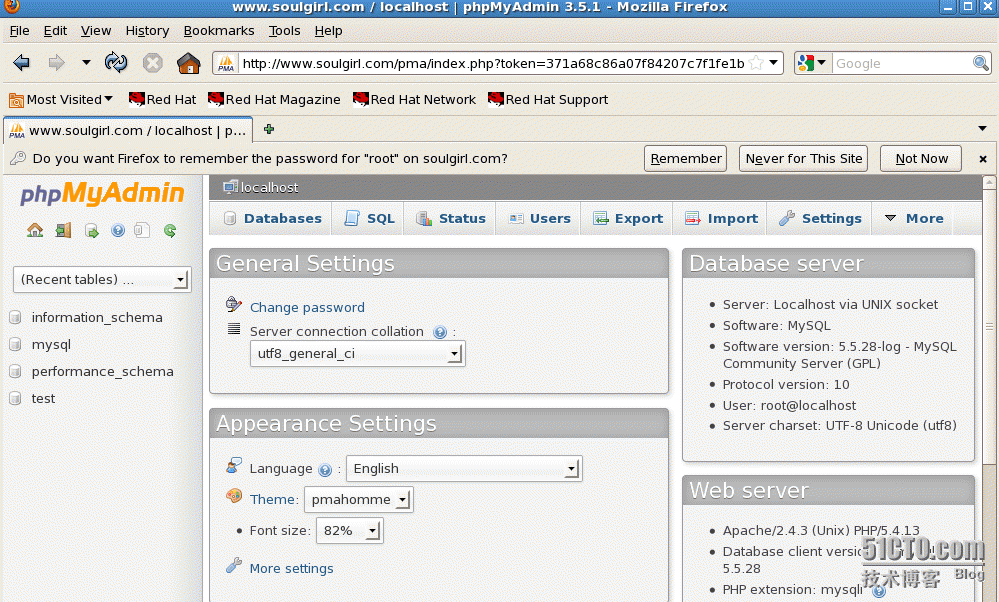The height and width of the screenshot is (602, 999).
Task: Select the performance_schema database in sidebar
Action: pos(102,371)
